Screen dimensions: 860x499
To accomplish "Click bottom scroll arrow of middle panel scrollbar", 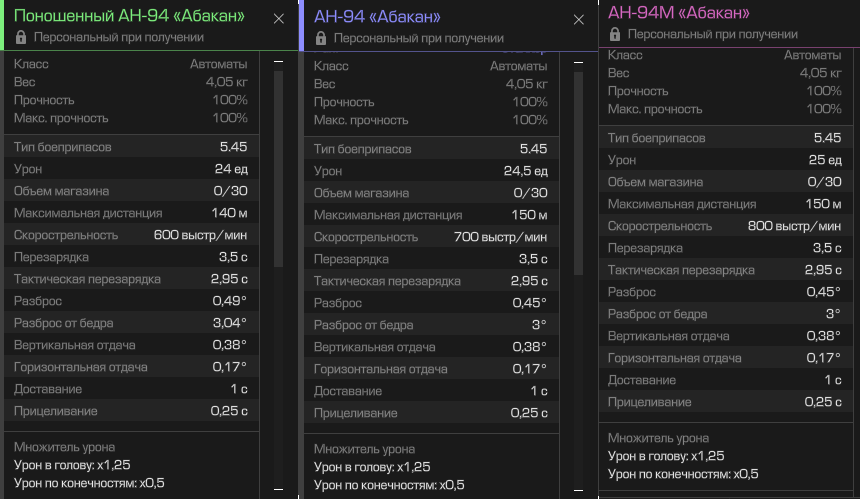I will pyautogui.click(x=578, y=490).
